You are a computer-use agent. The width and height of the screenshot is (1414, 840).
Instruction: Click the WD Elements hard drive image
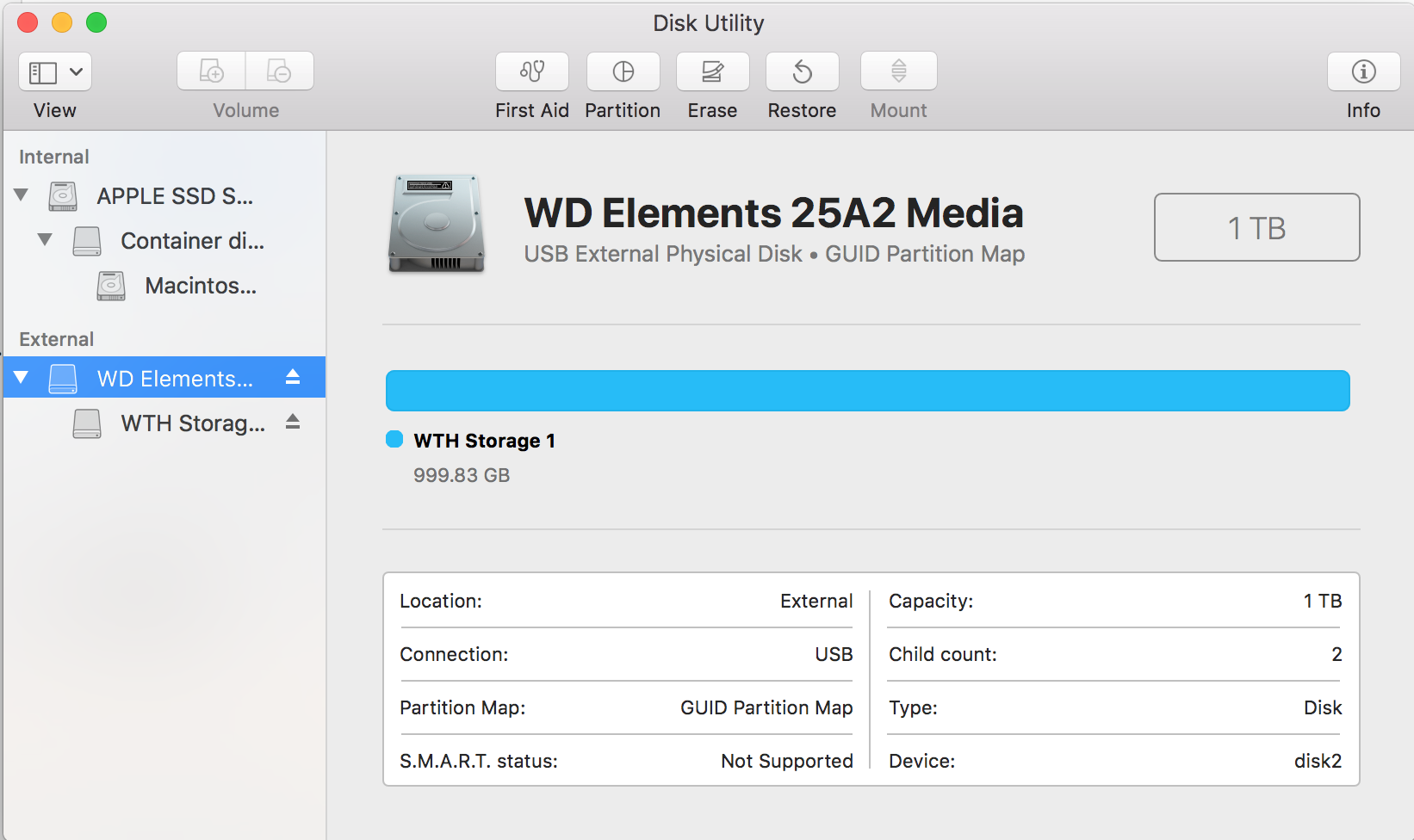coord(437,224)
